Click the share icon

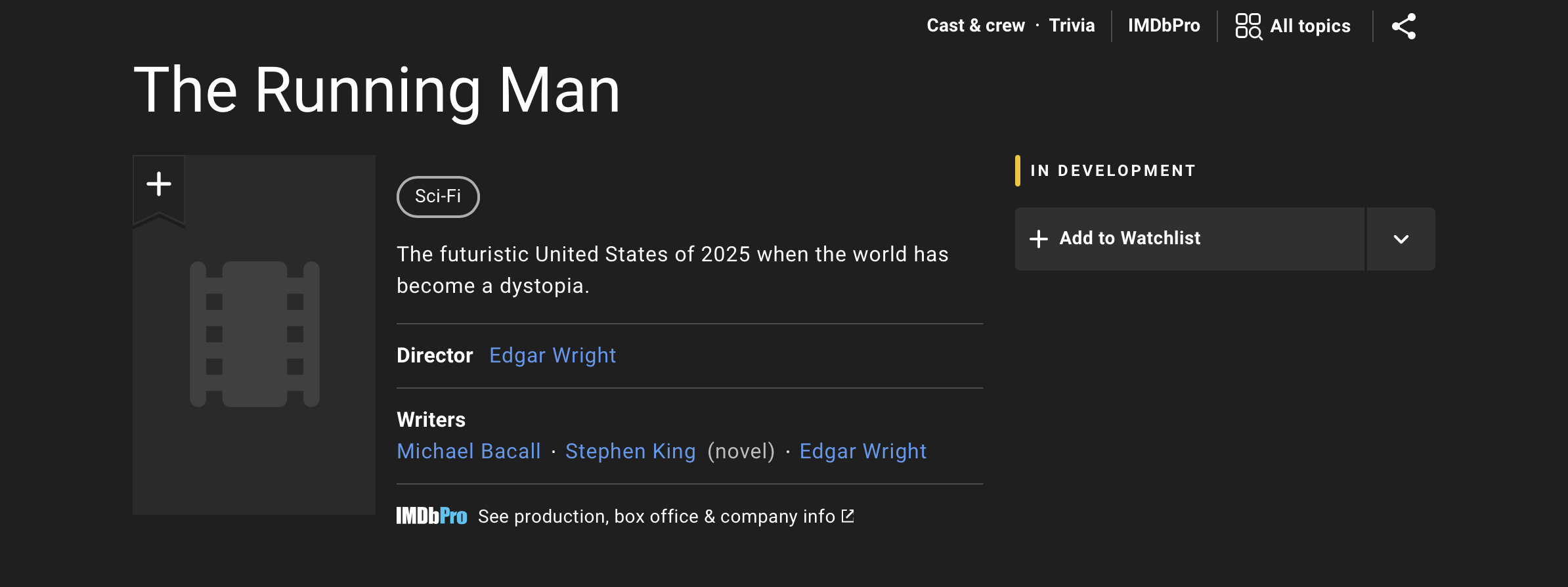tap(1404, 26)
